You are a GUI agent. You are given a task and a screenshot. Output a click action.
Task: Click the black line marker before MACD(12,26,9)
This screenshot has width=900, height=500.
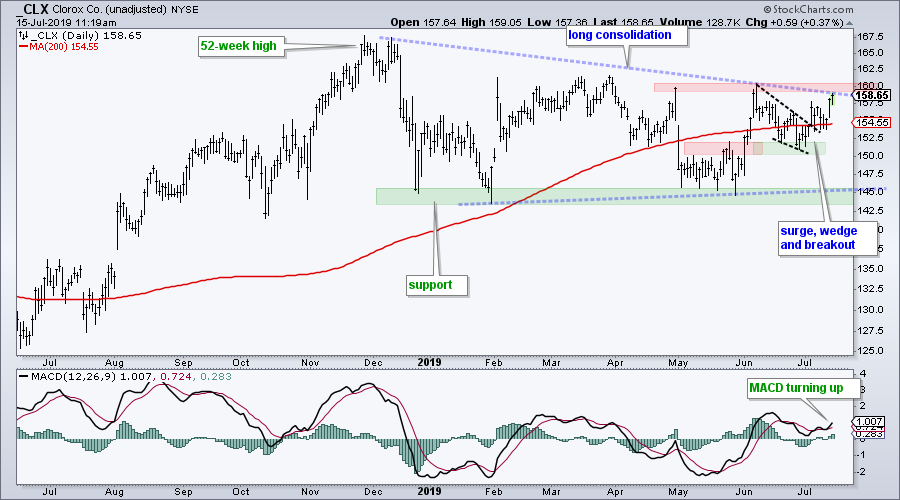[x=23, y=377]
